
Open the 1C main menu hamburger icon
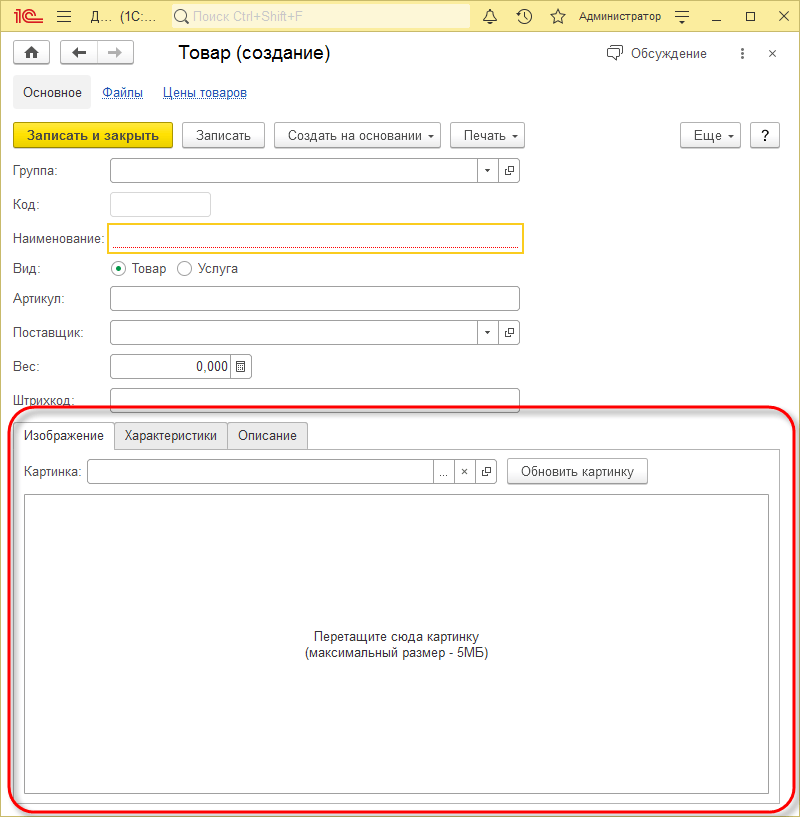pos(64,17)
